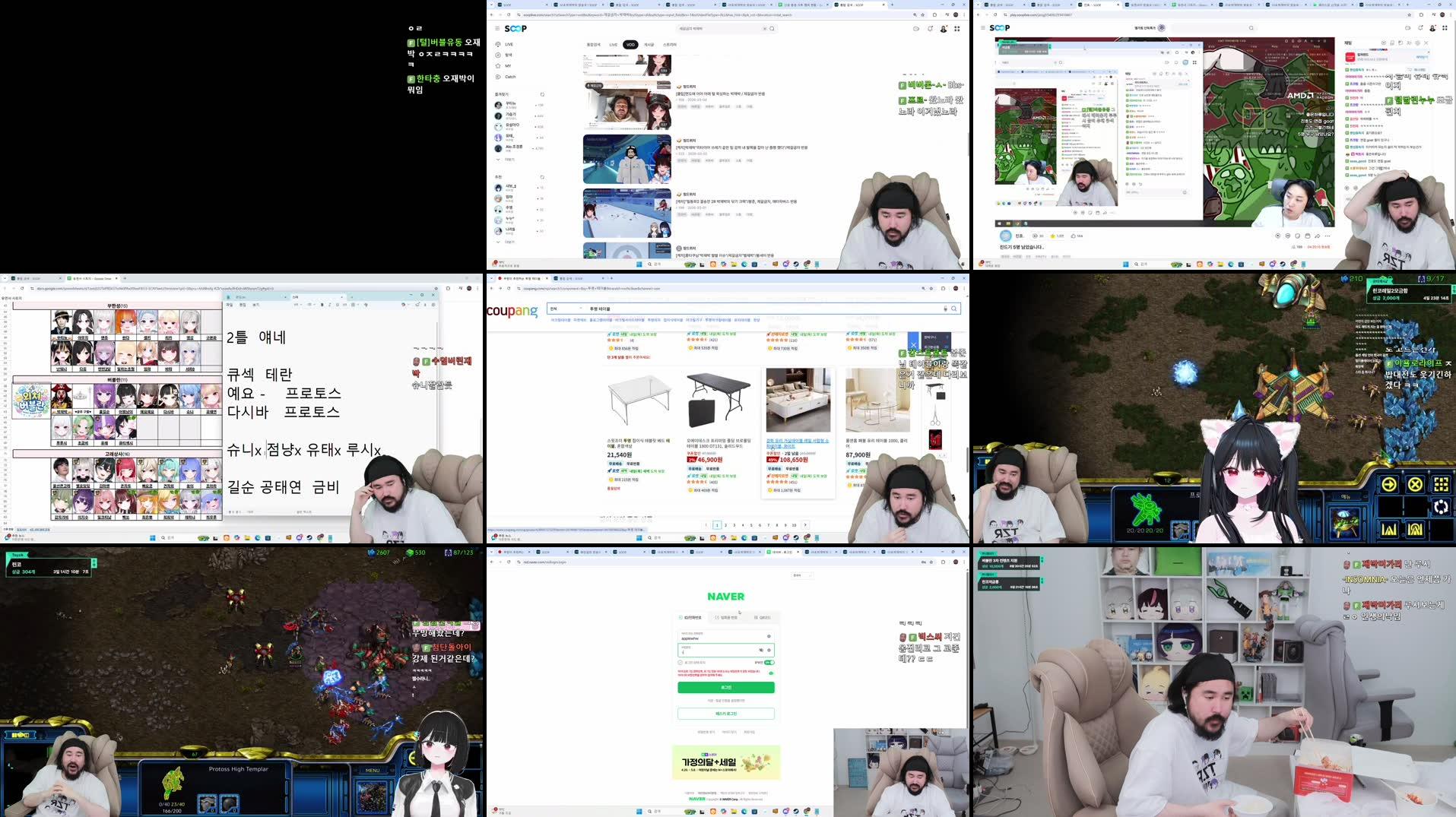Toggle password visibility on Naver login
Screen dimensions: 1456x817
pyautogui.click(x=762, y=651)
